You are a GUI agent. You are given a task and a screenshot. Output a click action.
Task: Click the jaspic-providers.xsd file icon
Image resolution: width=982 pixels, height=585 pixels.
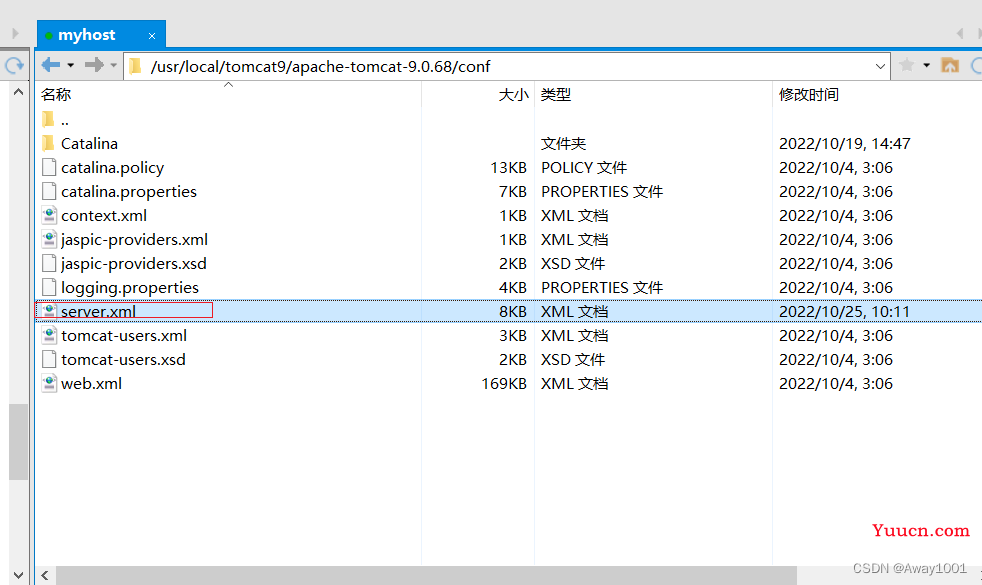49,264
